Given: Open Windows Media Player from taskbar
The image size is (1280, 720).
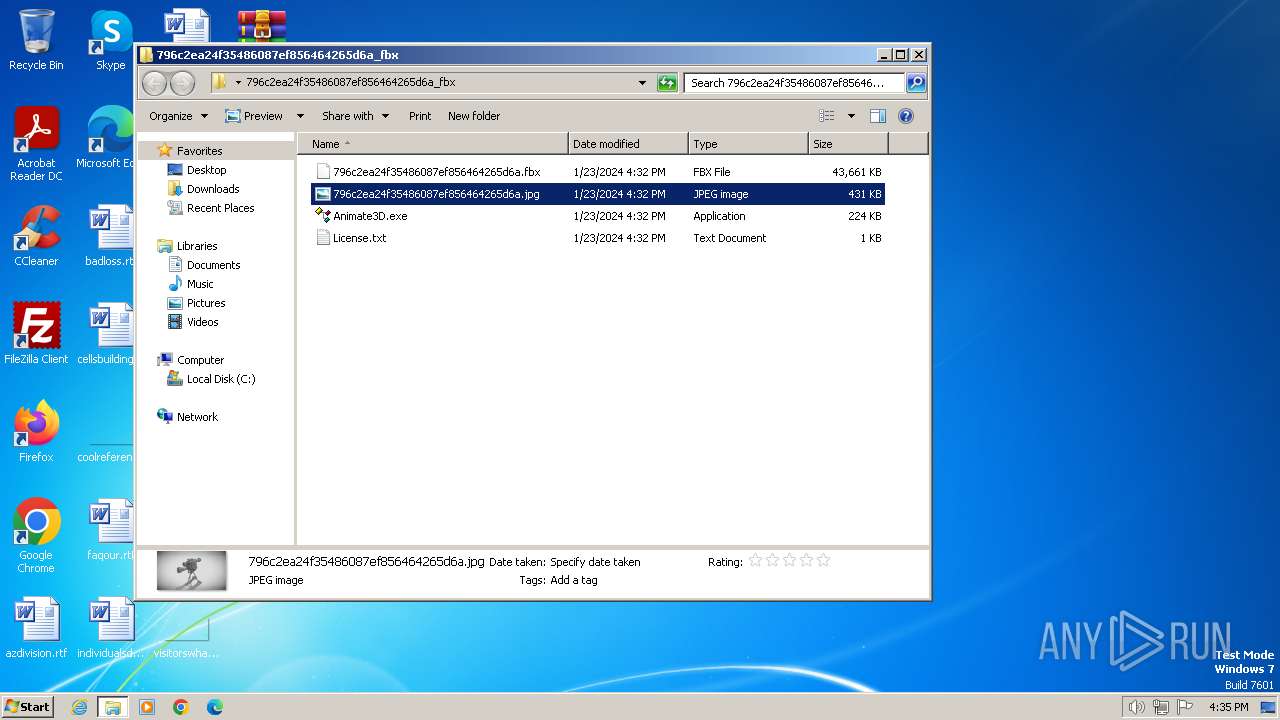Looking at the screenshot, I should point(147,707).
